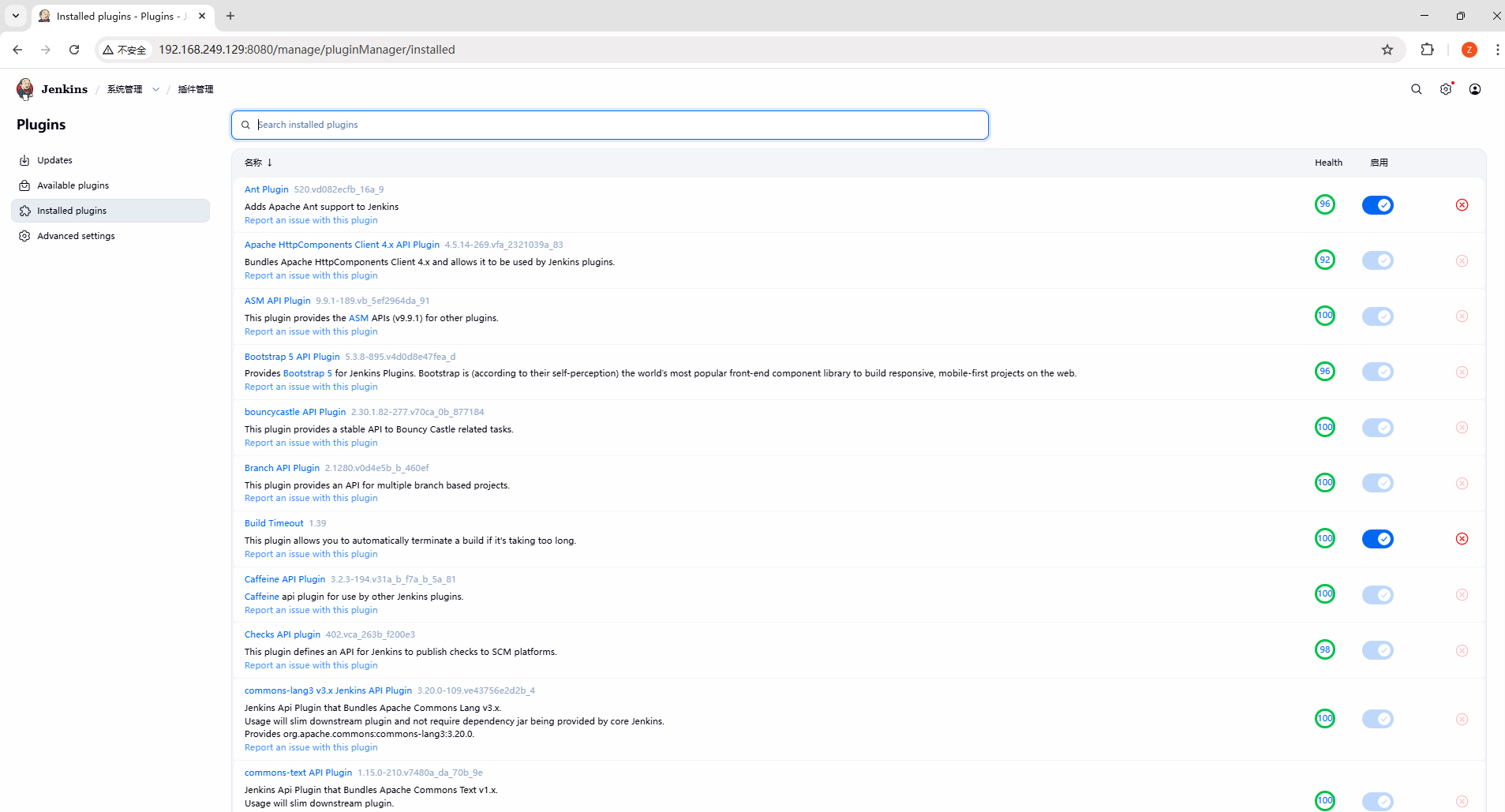Close the Installed plugins browser tab

[x=202, y=16]
